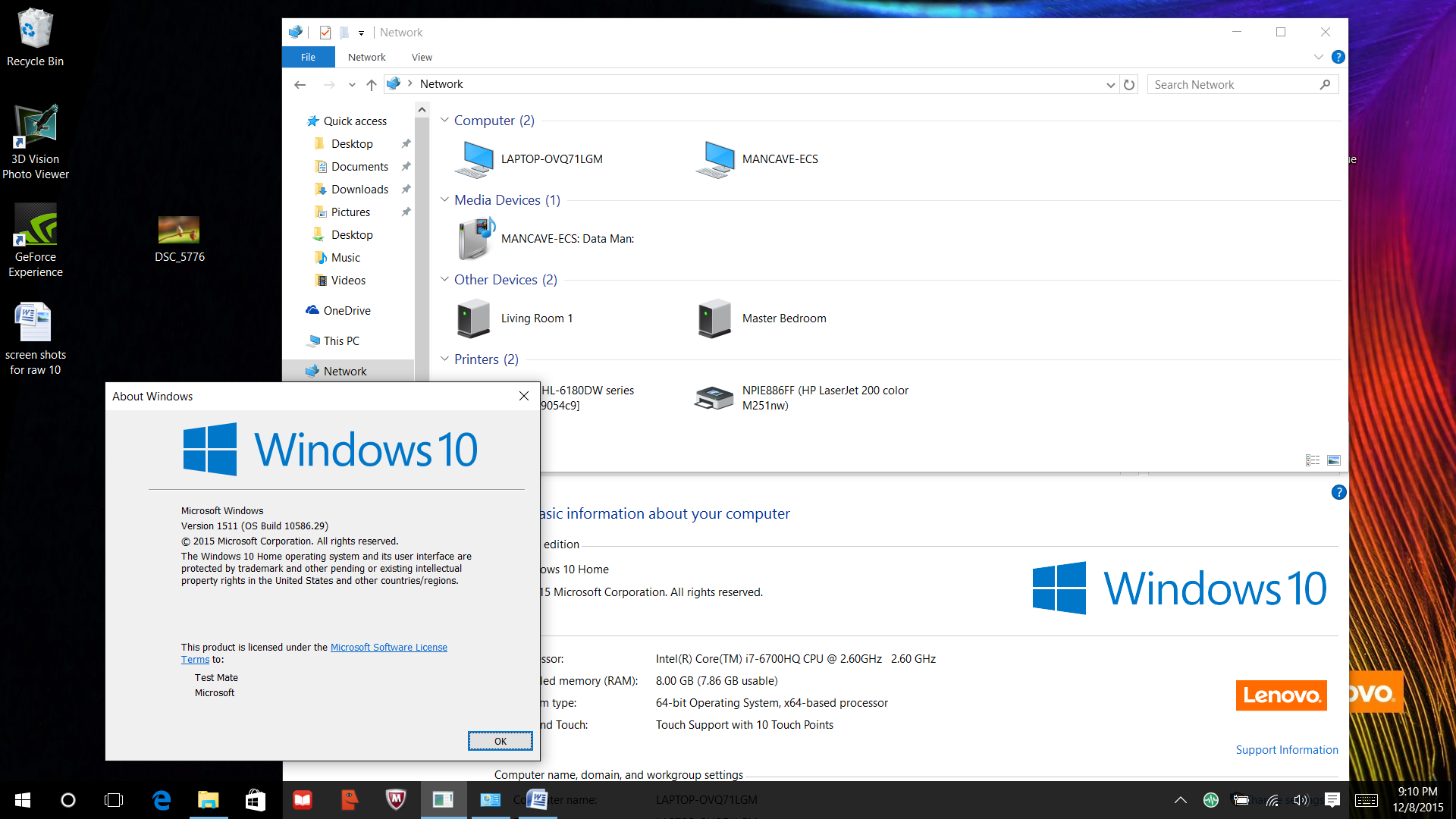1456x819 pixels.
Task: Switch to details view mode
Action: [1313, 460]
